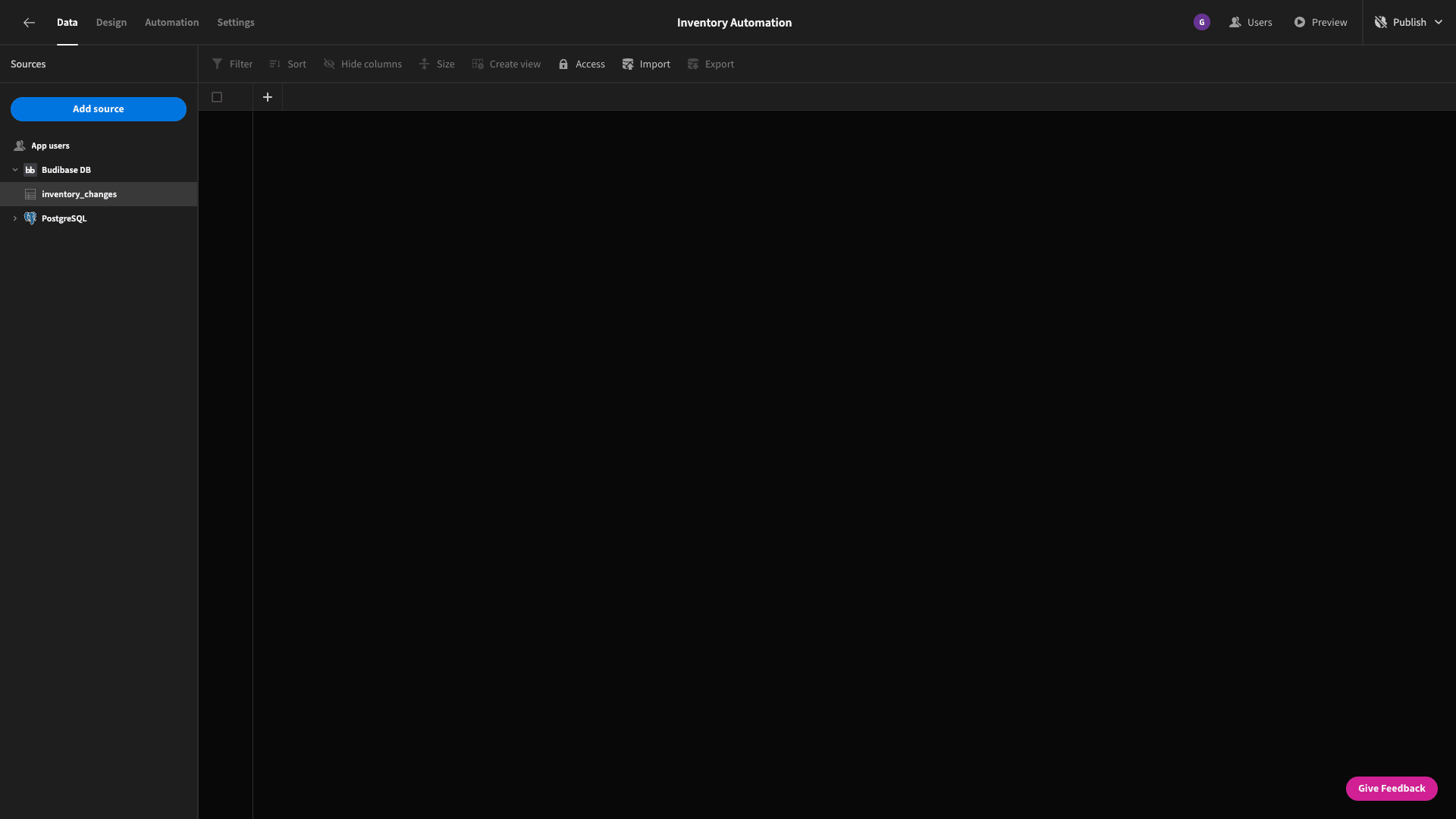Switch to the Data tab
1456x819 pixels.
pos(67,23)
